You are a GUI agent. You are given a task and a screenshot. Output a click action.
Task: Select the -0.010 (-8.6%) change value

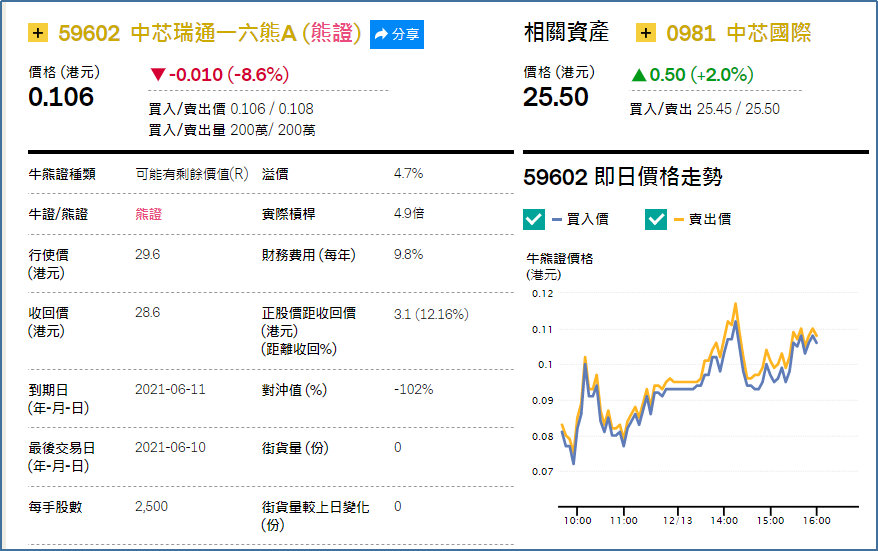pos(220,74)
